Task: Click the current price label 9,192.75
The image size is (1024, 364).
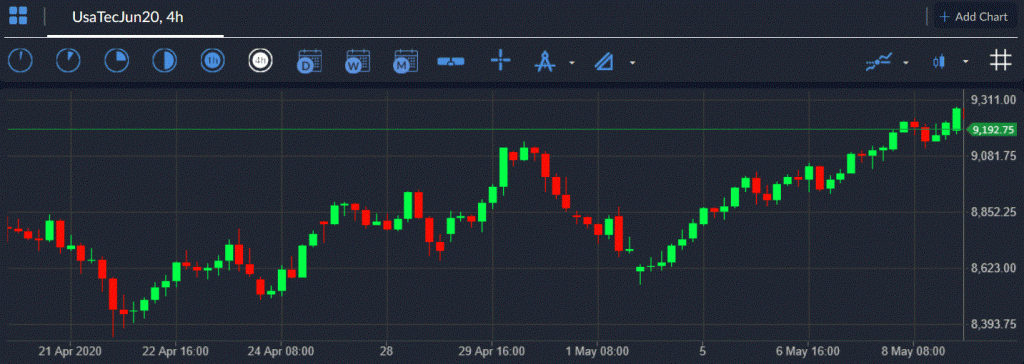Action: point(992,129)
